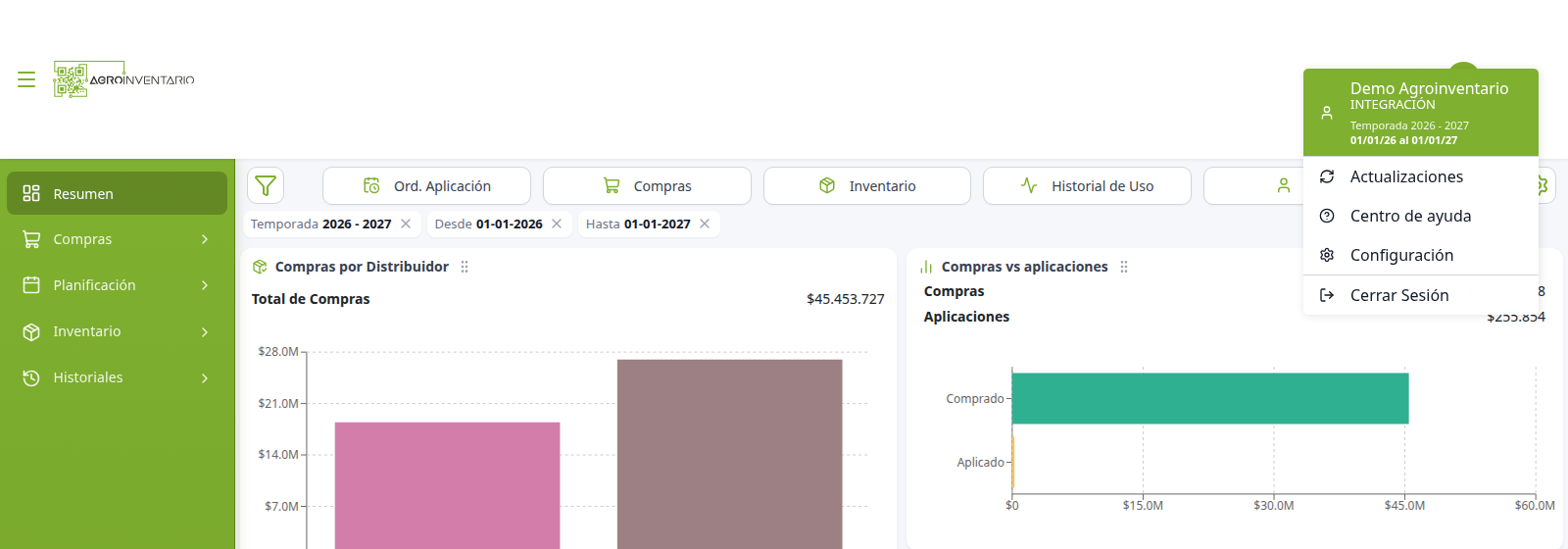The width and height of the screenshot is (1568, 549).
Task: Click the Historiales clock icon
Action: [x=31, y=377]
